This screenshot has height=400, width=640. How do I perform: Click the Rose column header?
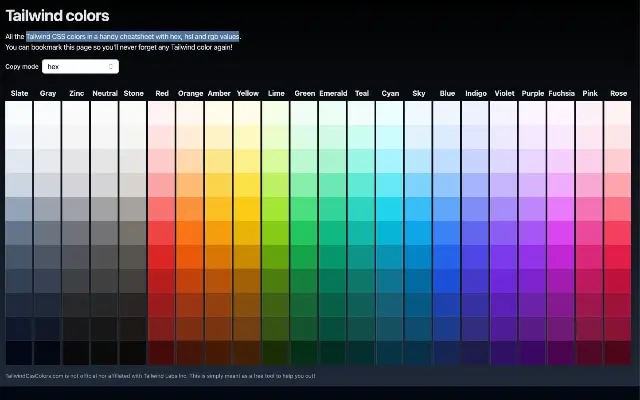click(x=618, y=93)
